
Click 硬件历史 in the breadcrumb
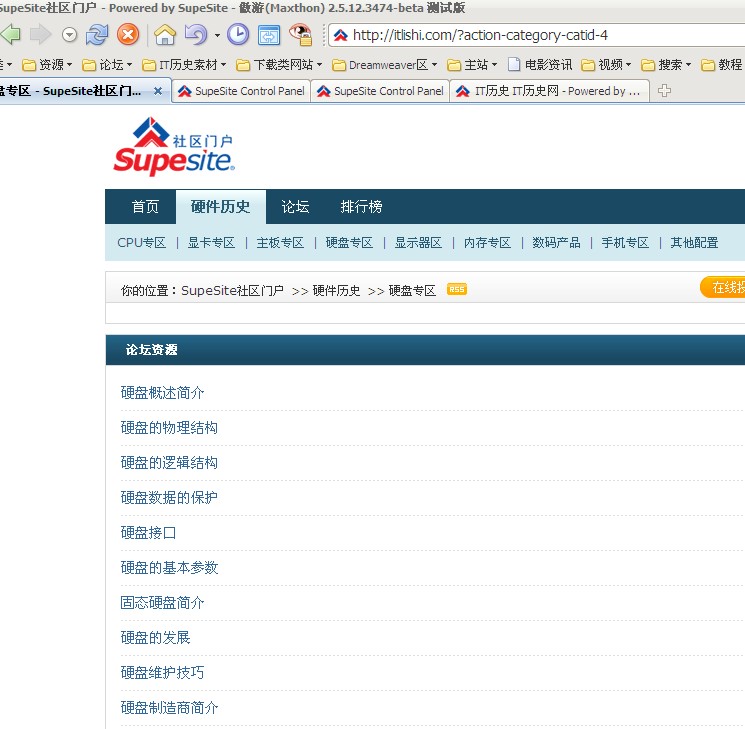[336, 290]
